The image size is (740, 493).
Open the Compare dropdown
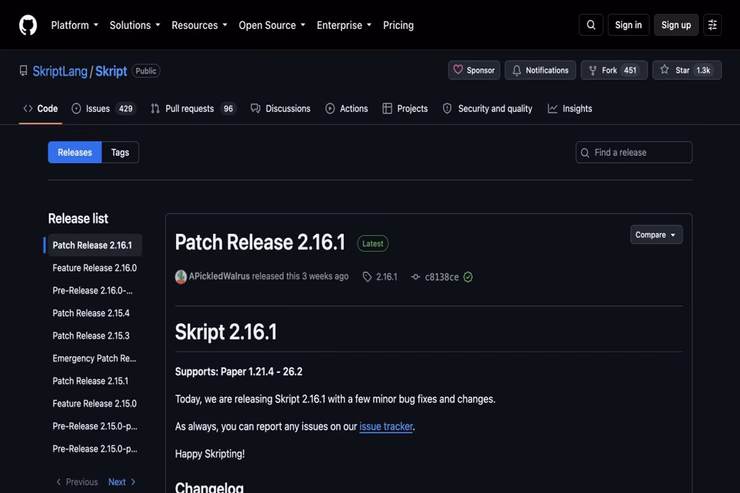(x=656, y=234)
